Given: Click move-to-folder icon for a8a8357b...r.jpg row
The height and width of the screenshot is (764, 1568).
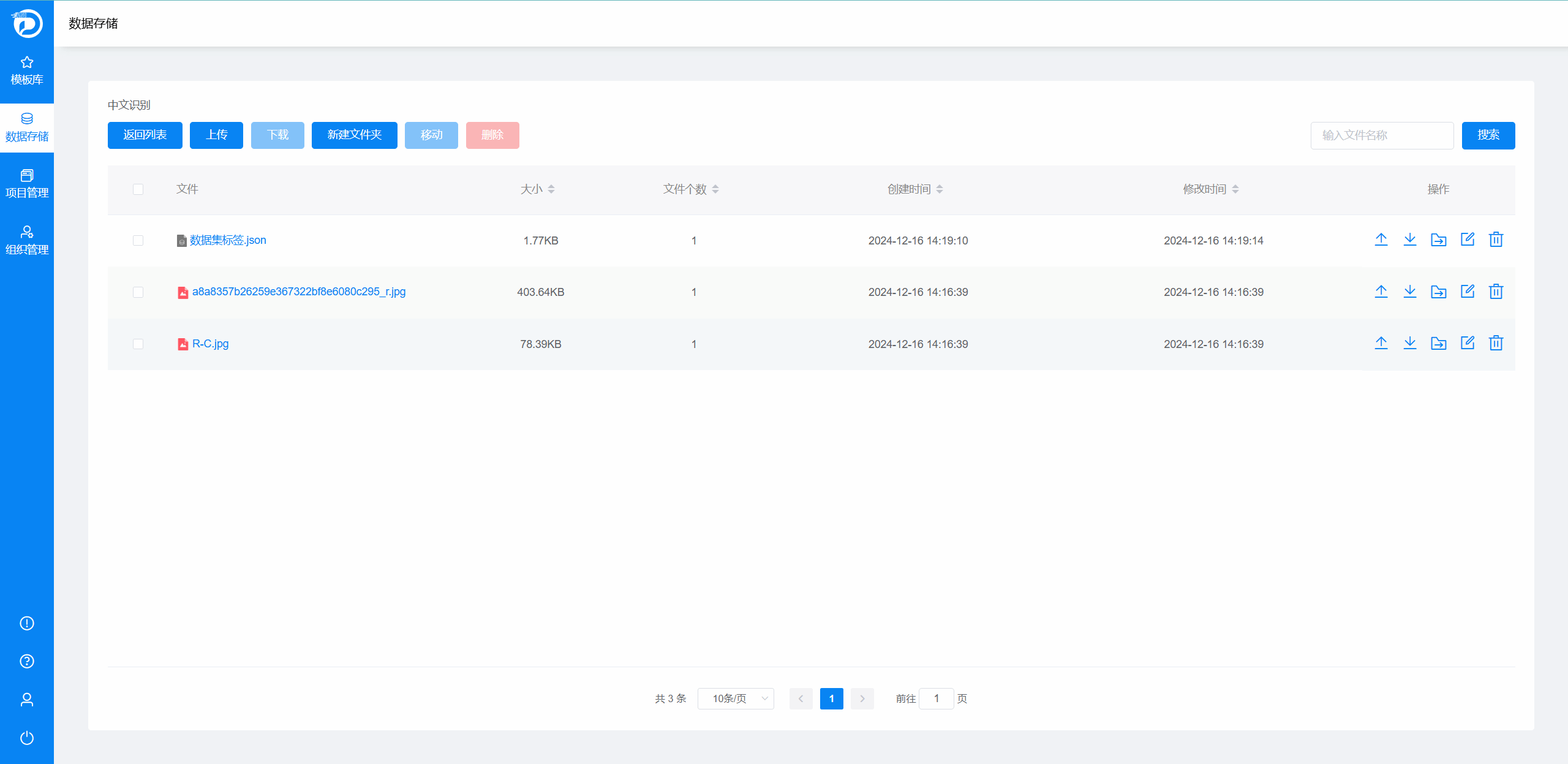Looking at the screenshot, I should (x=1439, y=292).
